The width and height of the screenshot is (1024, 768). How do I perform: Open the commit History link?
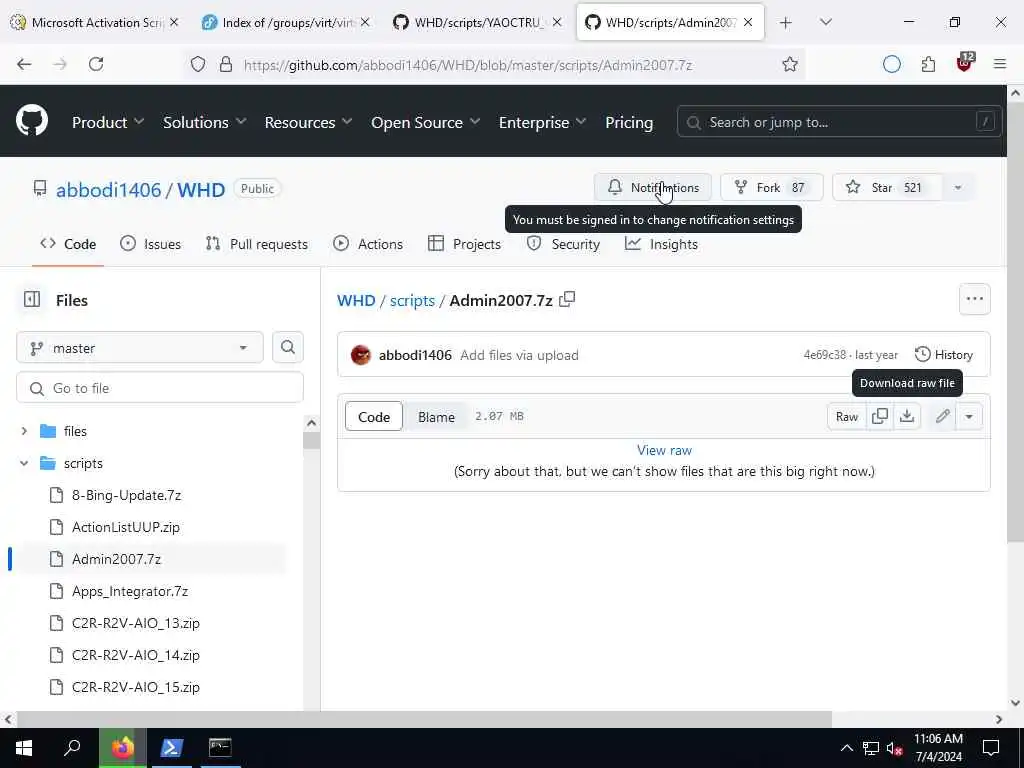(x=944, y=355)
